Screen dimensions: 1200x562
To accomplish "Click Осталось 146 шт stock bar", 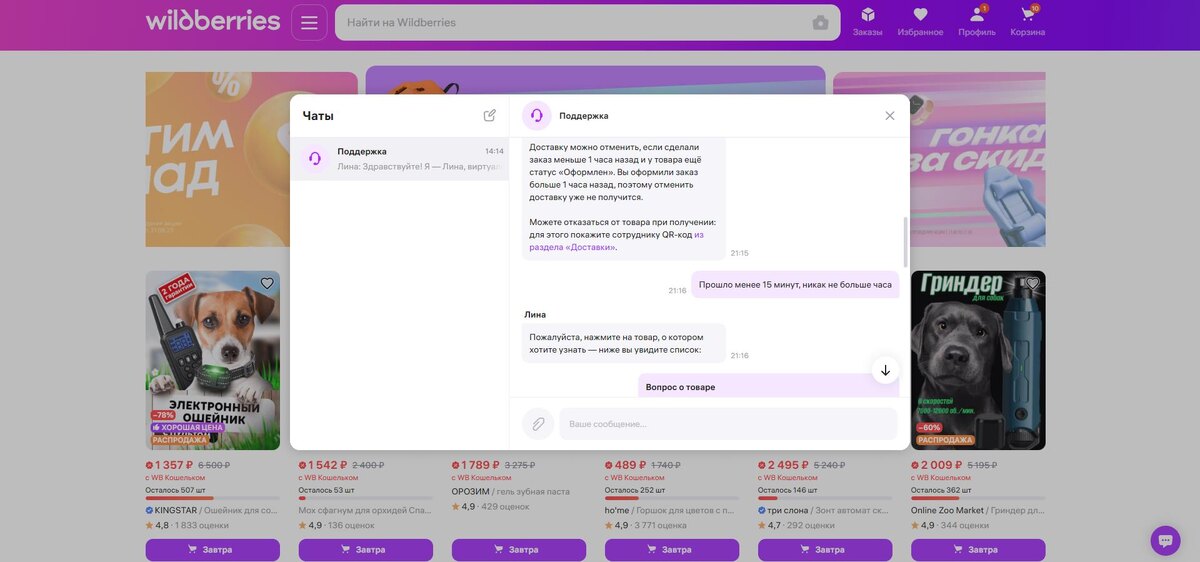I will [x=825, y=497].
